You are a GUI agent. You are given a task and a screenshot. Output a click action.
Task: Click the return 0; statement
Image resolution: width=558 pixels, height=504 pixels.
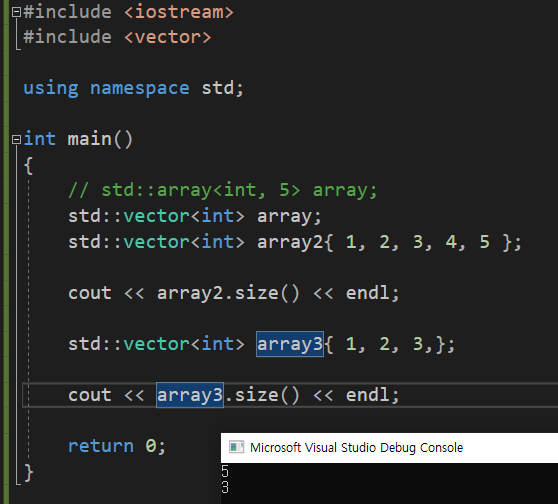117,446
